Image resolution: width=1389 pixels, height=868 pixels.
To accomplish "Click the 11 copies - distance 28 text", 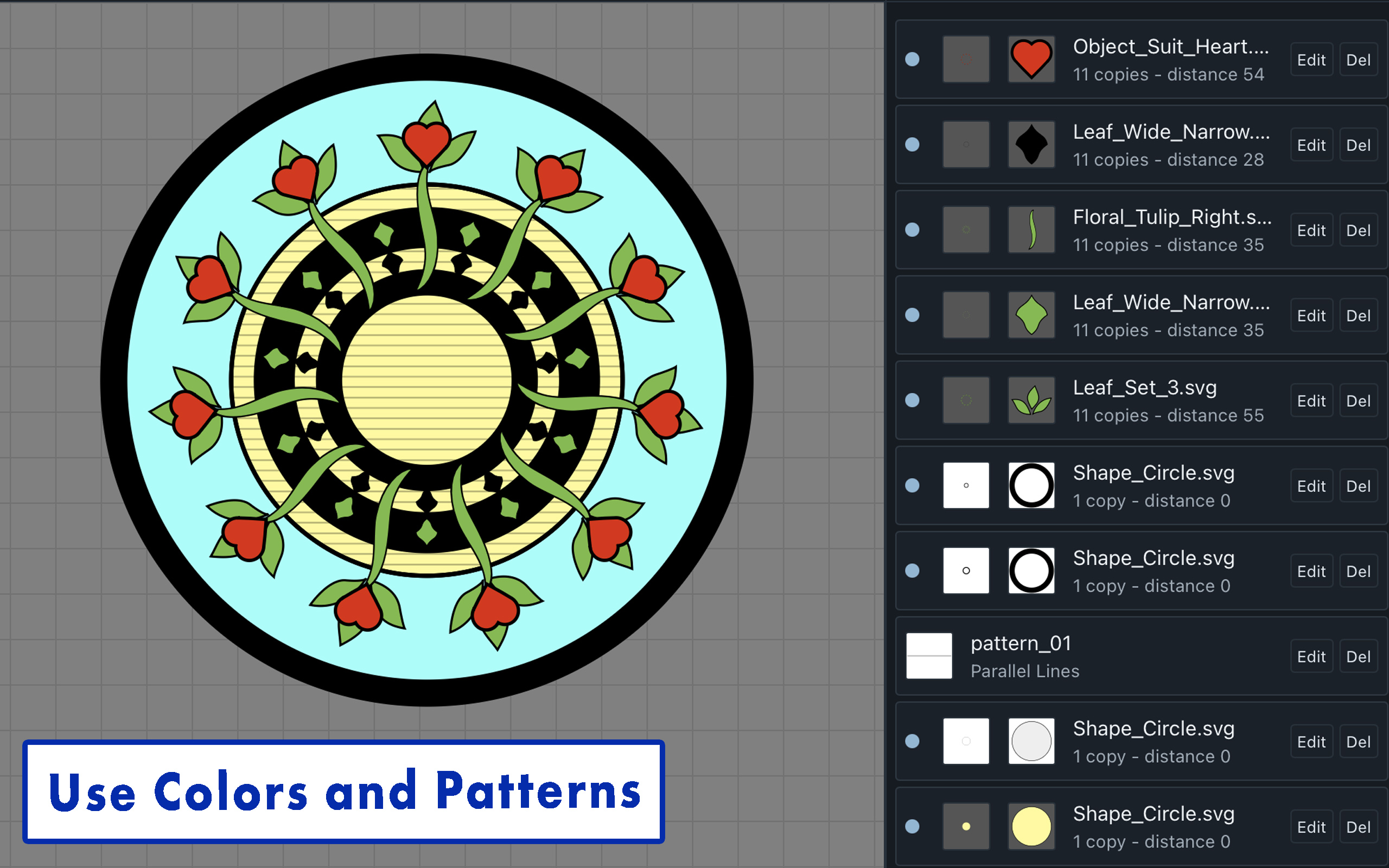I will tap(1169, 159).
